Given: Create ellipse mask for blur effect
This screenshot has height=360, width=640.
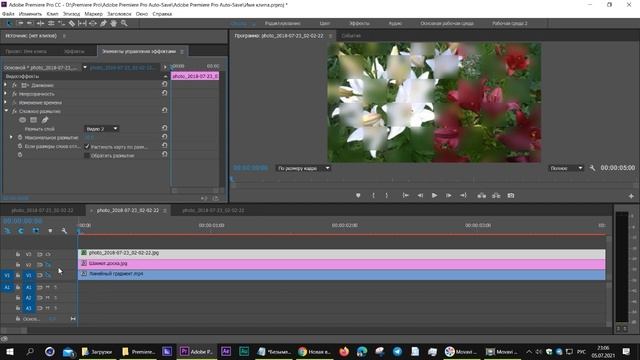Looking at the screenshot, I should click(x=22, y=120).
